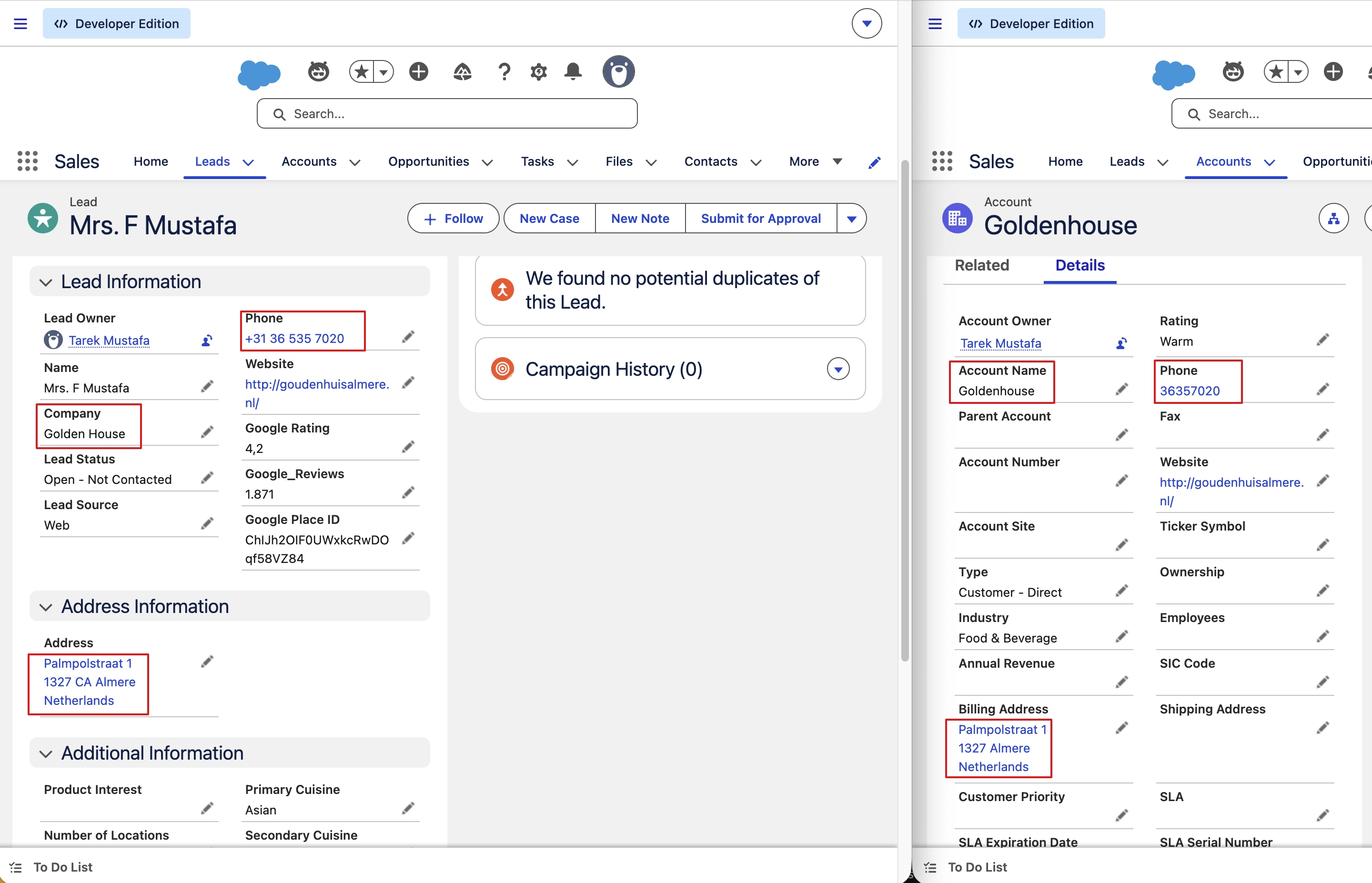Open hamburger menu in left window

[x=20, y=23]
